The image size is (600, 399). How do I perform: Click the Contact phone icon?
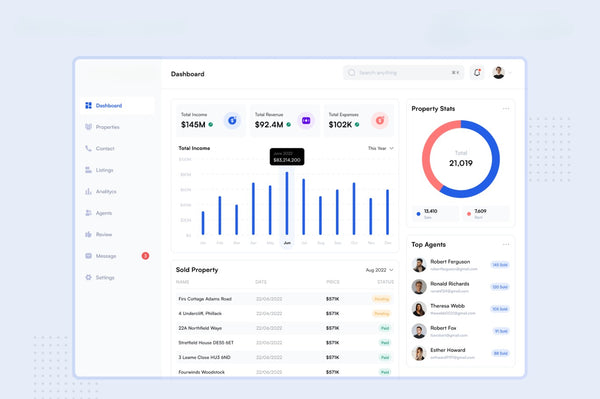(88, 148)
